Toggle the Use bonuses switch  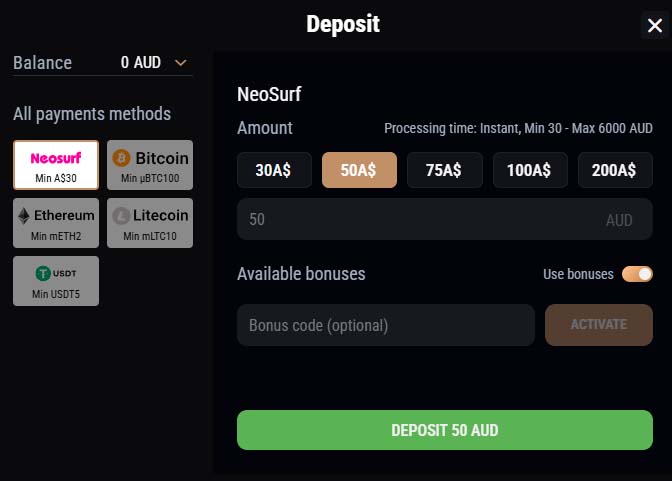(x=637, y=274)
